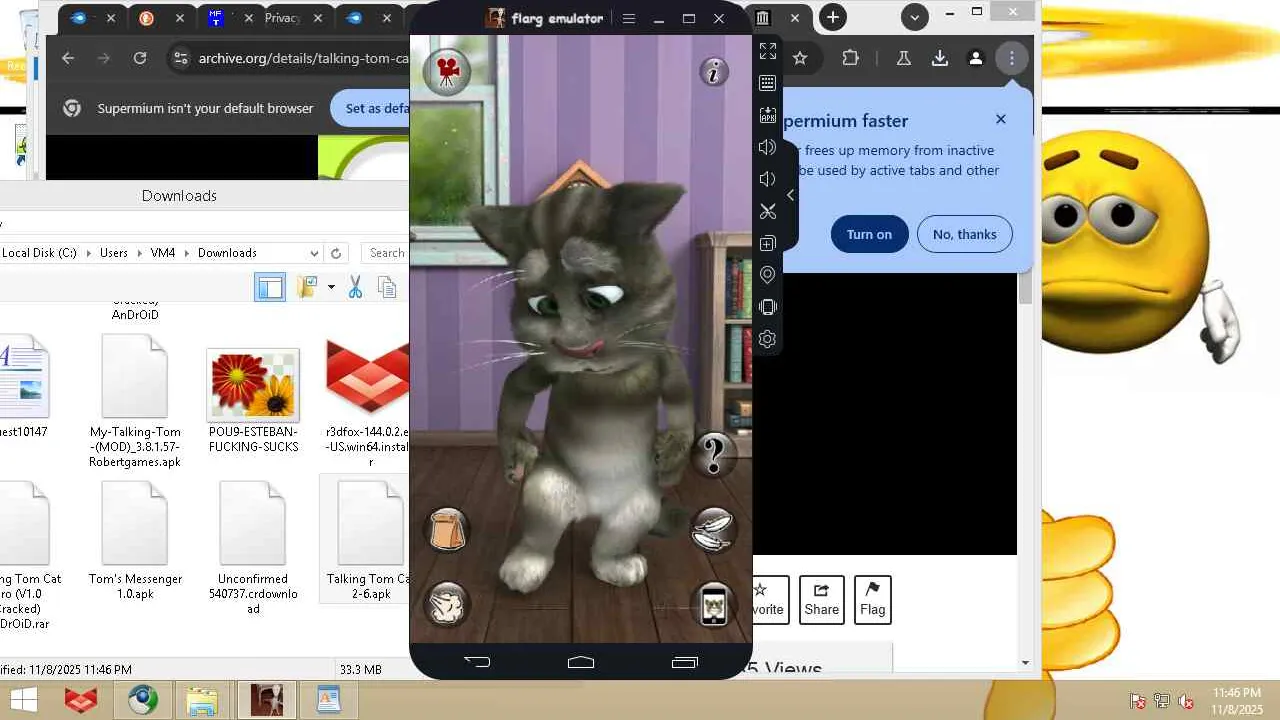Open the flask experiments icon in the browser

click(x=904, y=58)
